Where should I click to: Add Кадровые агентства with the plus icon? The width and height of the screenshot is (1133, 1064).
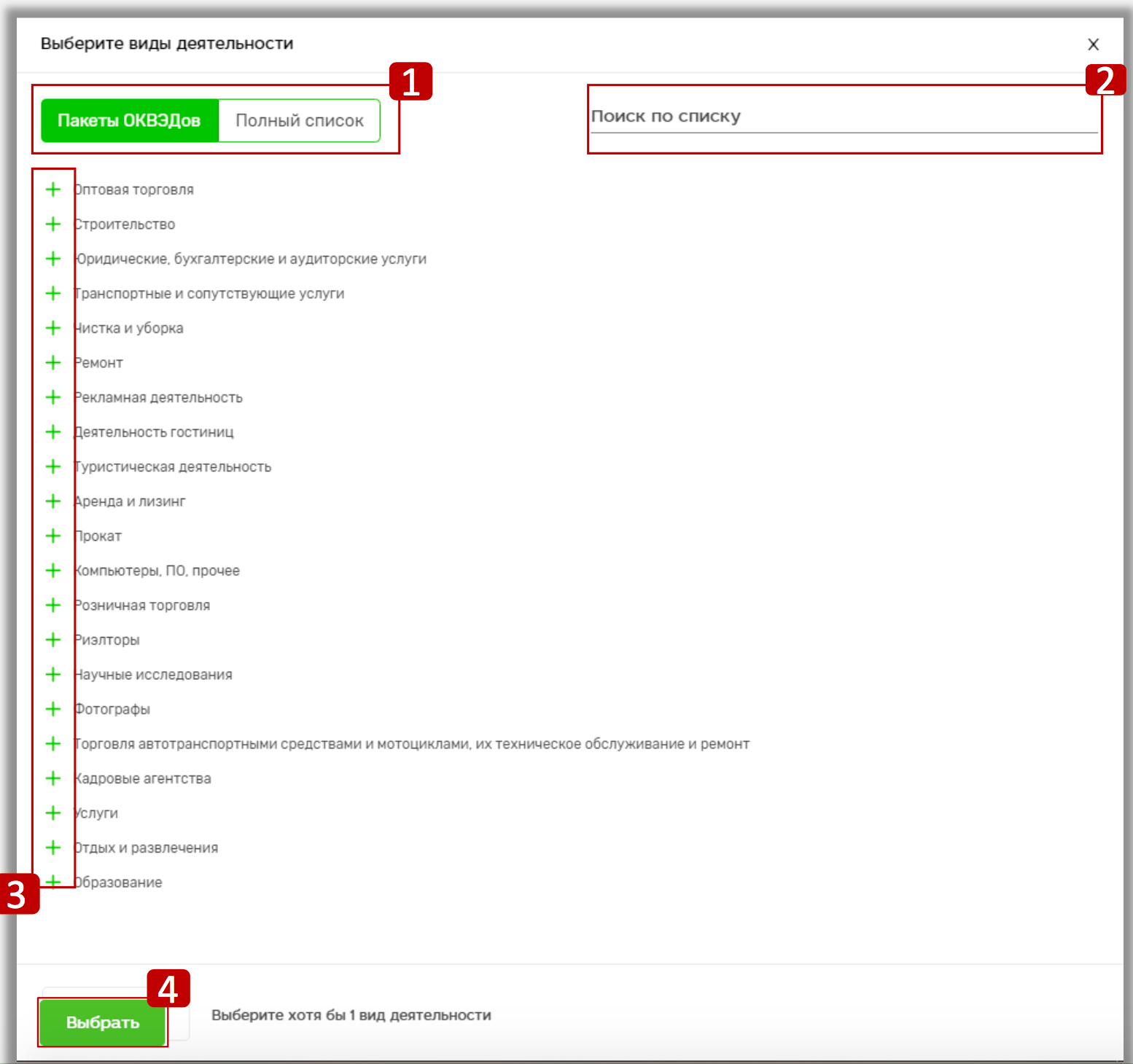click(53, 778)
